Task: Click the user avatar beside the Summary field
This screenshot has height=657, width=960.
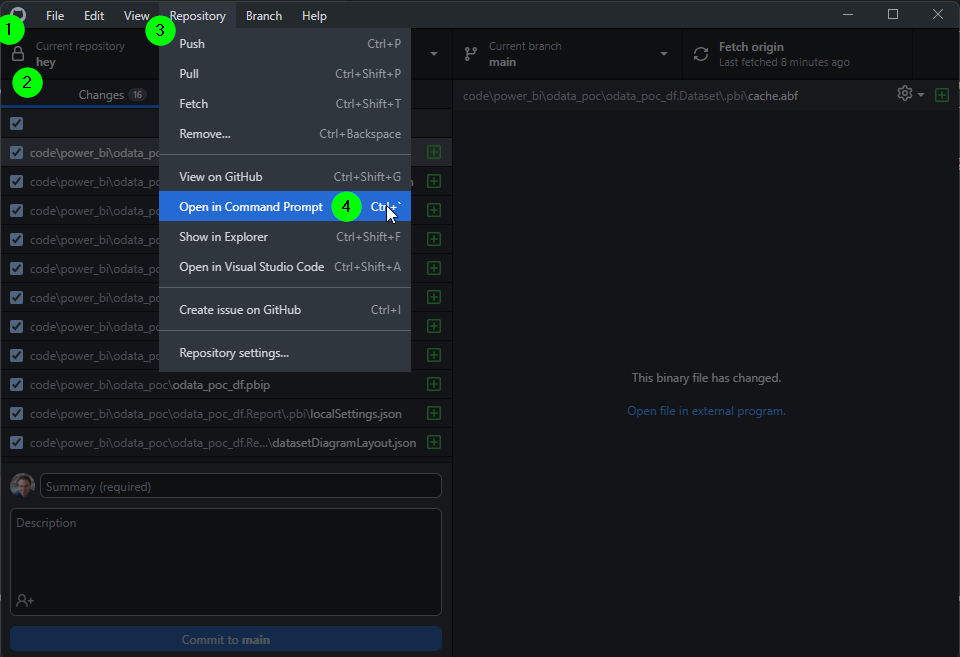Action: tap(23, 486)
